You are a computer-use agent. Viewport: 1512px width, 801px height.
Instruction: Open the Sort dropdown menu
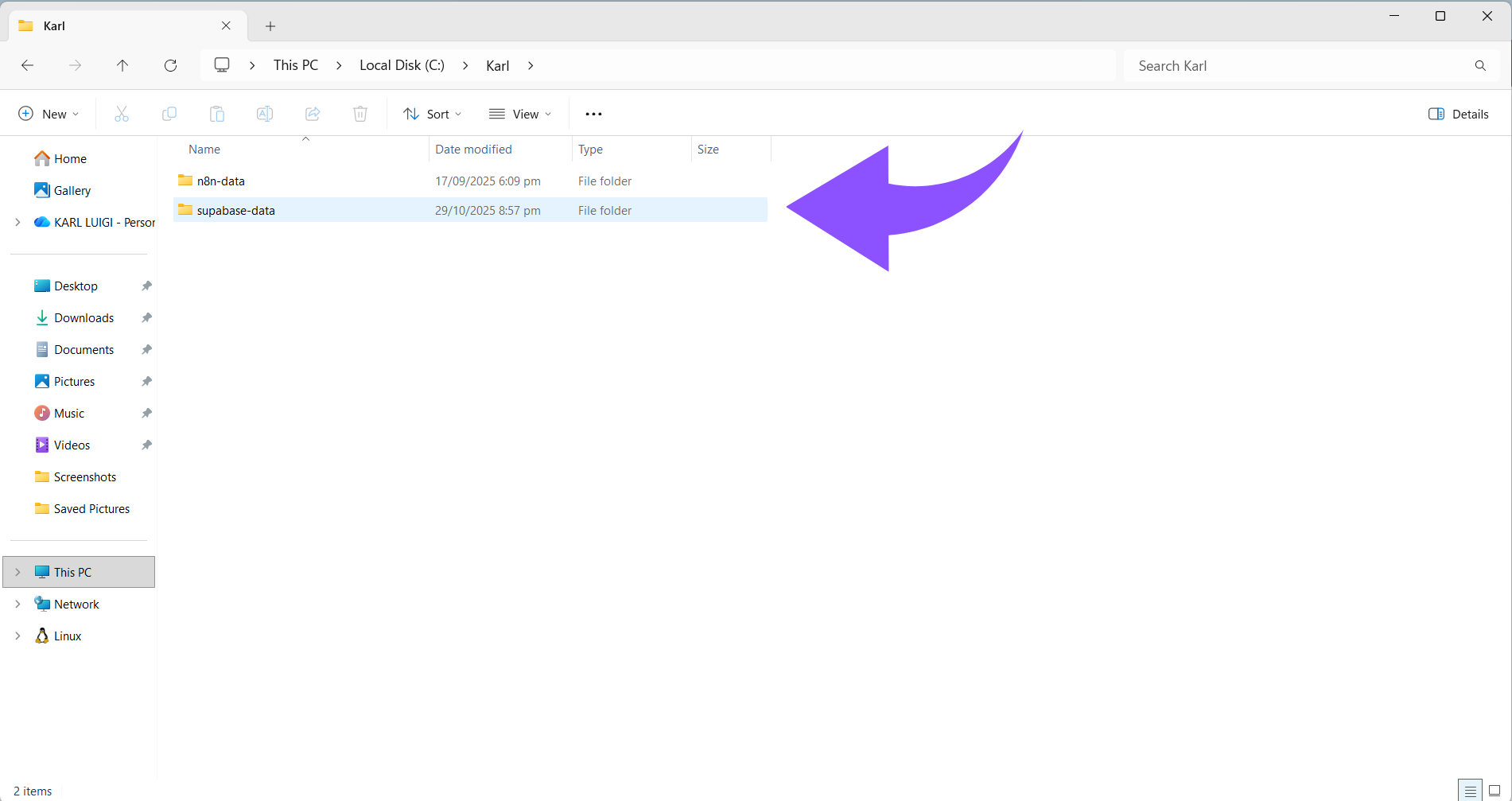click(432, 114)
